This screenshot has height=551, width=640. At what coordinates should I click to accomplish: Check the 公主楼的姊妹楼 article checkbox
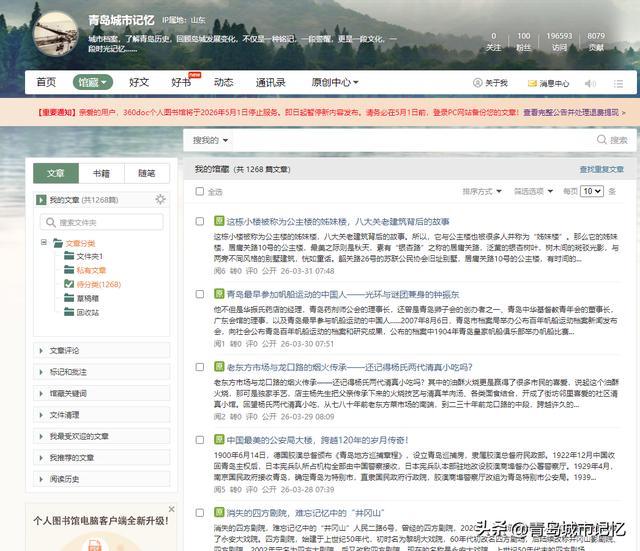(200, 221)
